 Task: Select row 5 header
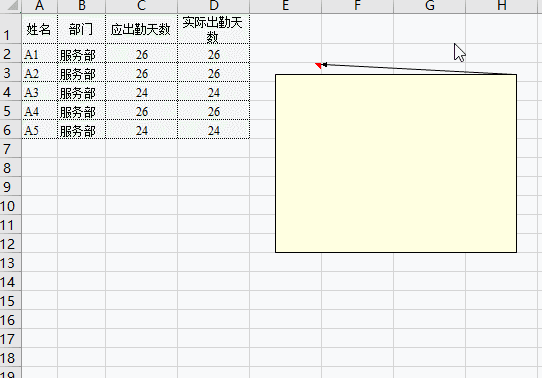(x=10, y=110)
